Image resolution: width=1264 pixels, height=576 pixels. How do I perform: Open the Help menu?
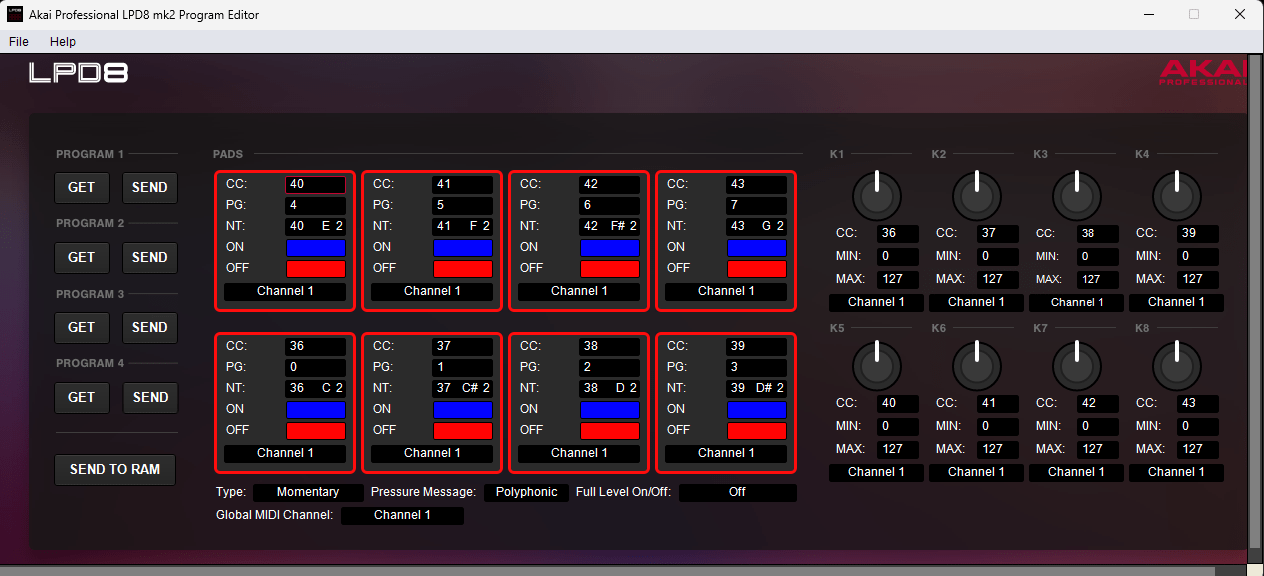point(62,41)
